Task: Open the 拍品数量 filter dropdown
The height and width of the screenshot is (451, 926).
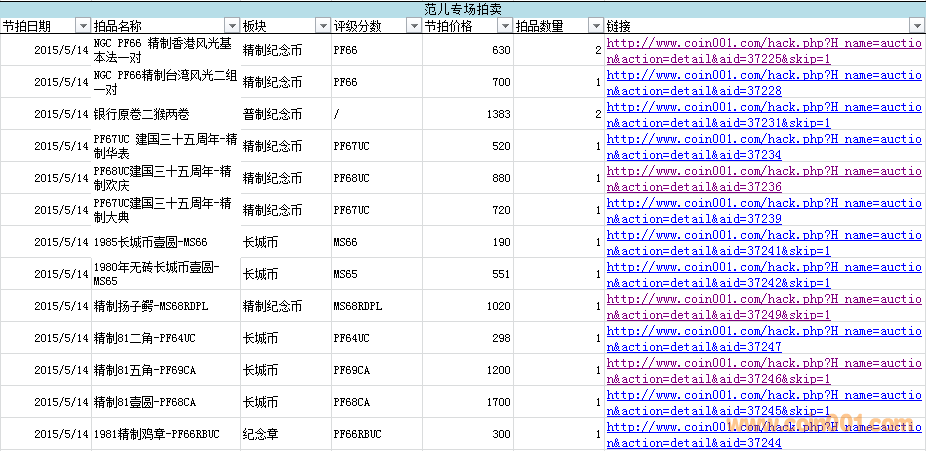Action: [596, 26]
